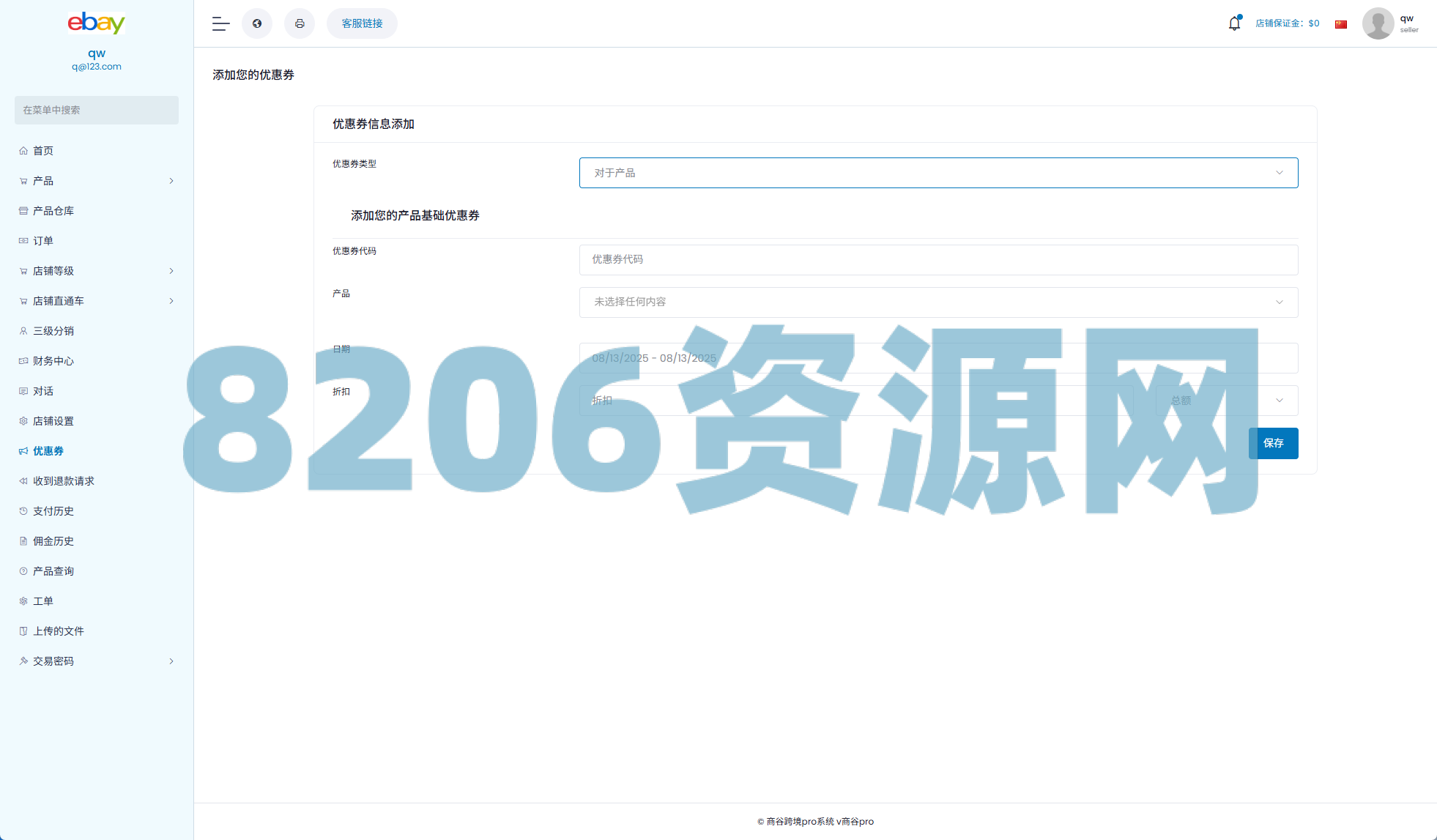Image resolution: width=1437 pixels, height=840 pixels.
Task: Click the date range field
Action: click(938, 358)
